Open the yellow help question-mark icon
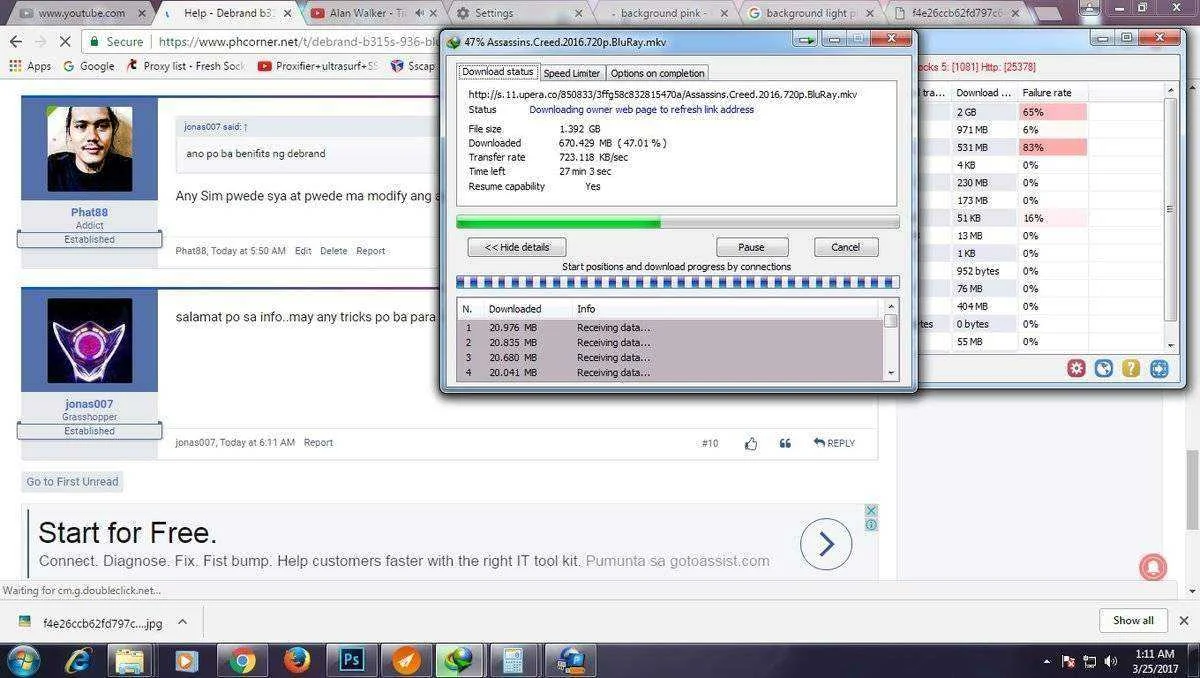1200x678 pixels. [1131, 368]
